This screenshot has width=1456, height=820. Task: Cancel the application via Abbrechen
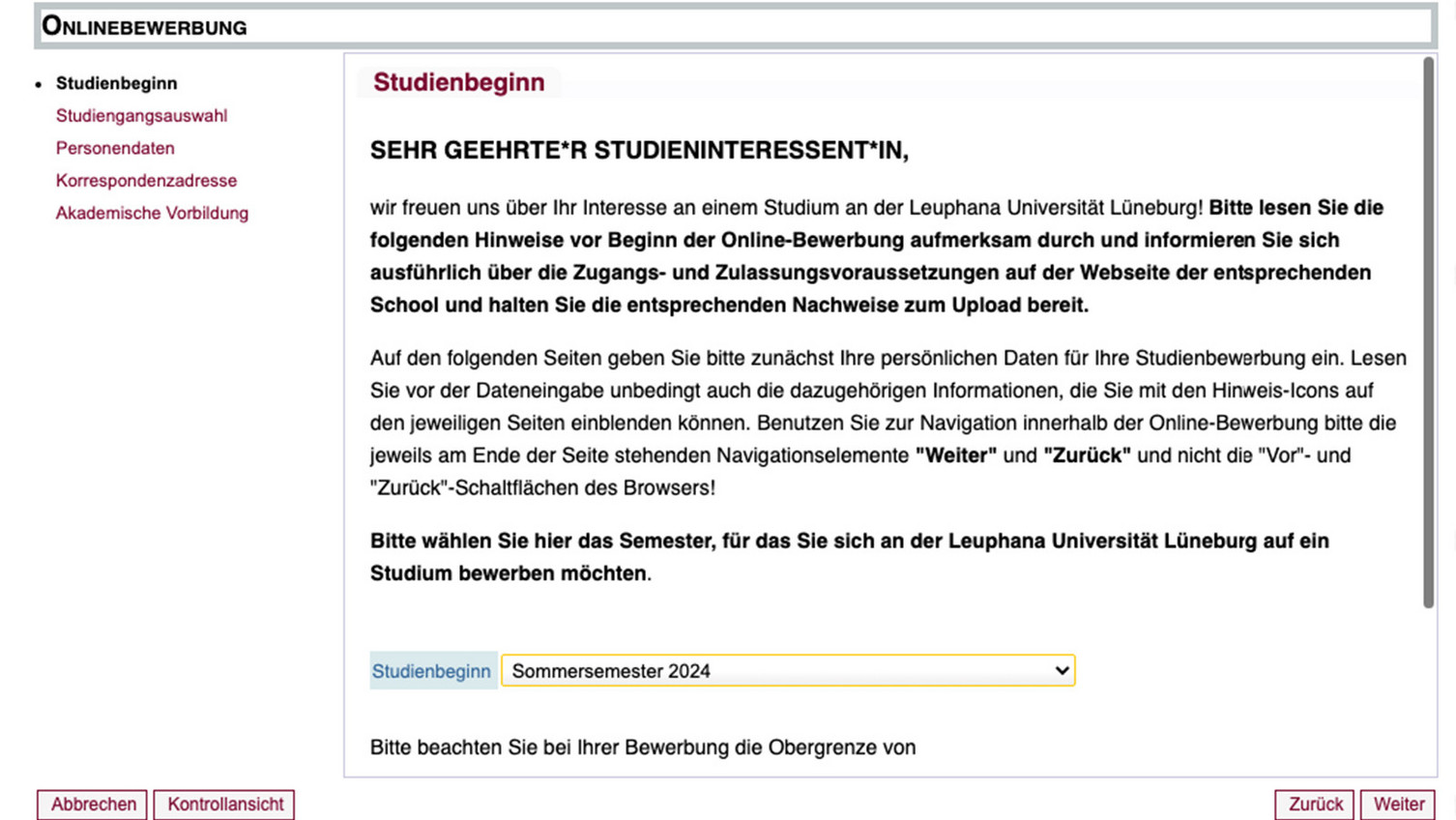pyautogui.click(x=93, y=805)
